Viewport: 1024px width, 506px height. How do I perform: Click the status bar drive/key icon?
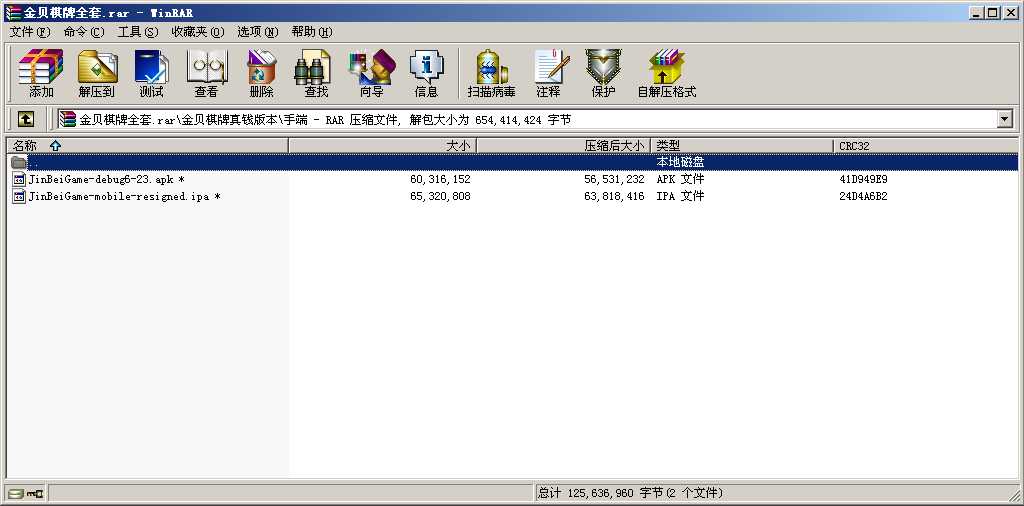coord(26,494)
